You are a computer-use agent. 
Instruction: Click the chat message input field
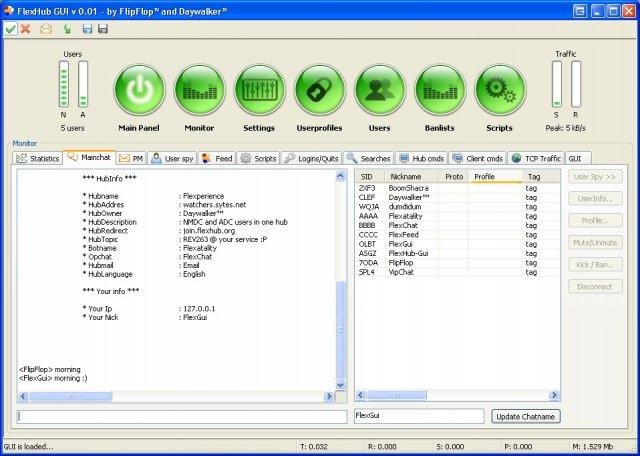point(182,416)
